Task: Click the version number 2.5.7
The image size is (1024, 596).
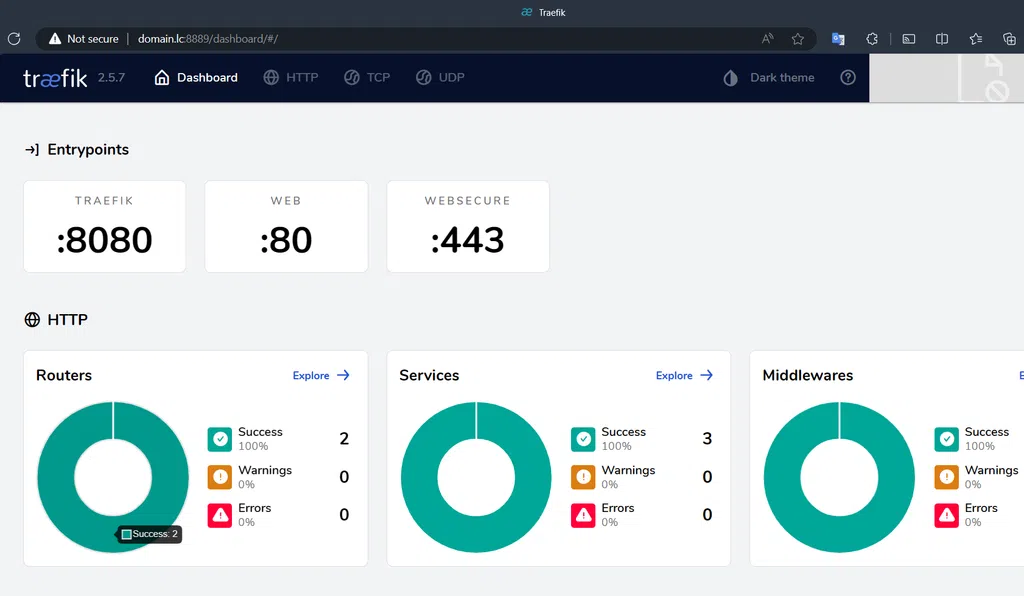Action: [x=111, y=78]
